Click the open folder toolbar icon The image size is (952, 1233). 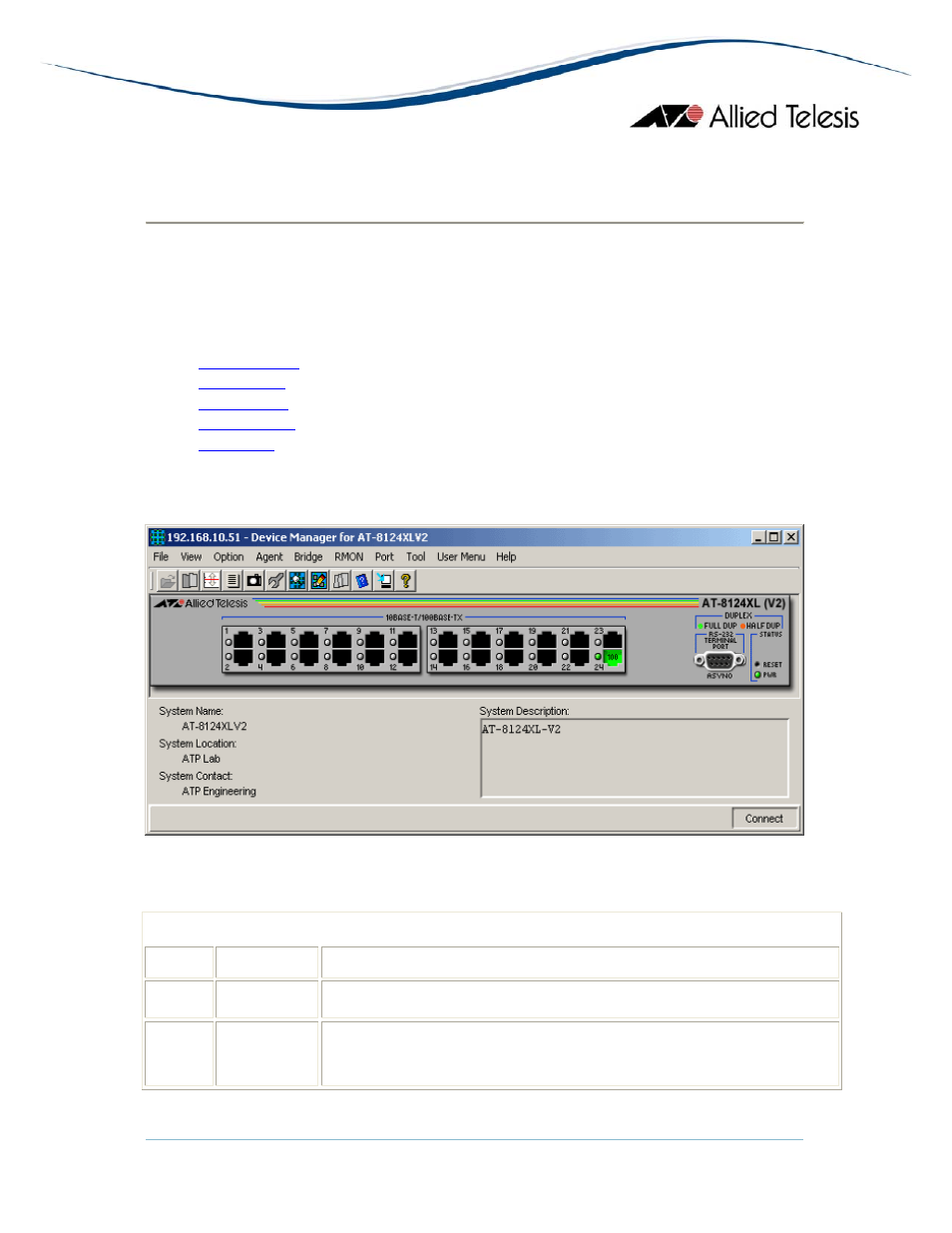[168, 581]
